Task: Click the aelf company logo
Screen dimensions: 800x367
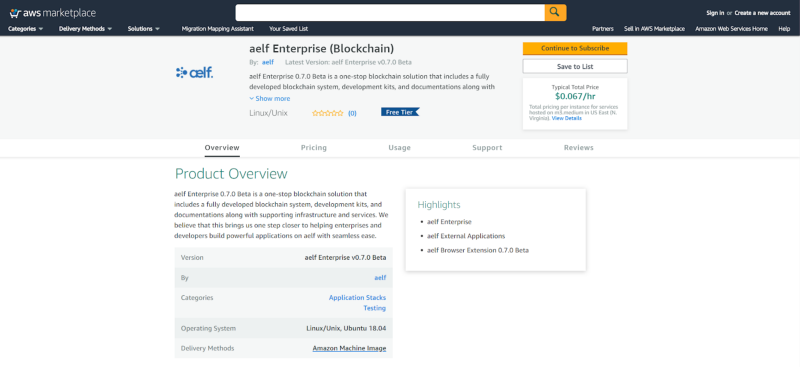Action: click(x=194, y=73)
